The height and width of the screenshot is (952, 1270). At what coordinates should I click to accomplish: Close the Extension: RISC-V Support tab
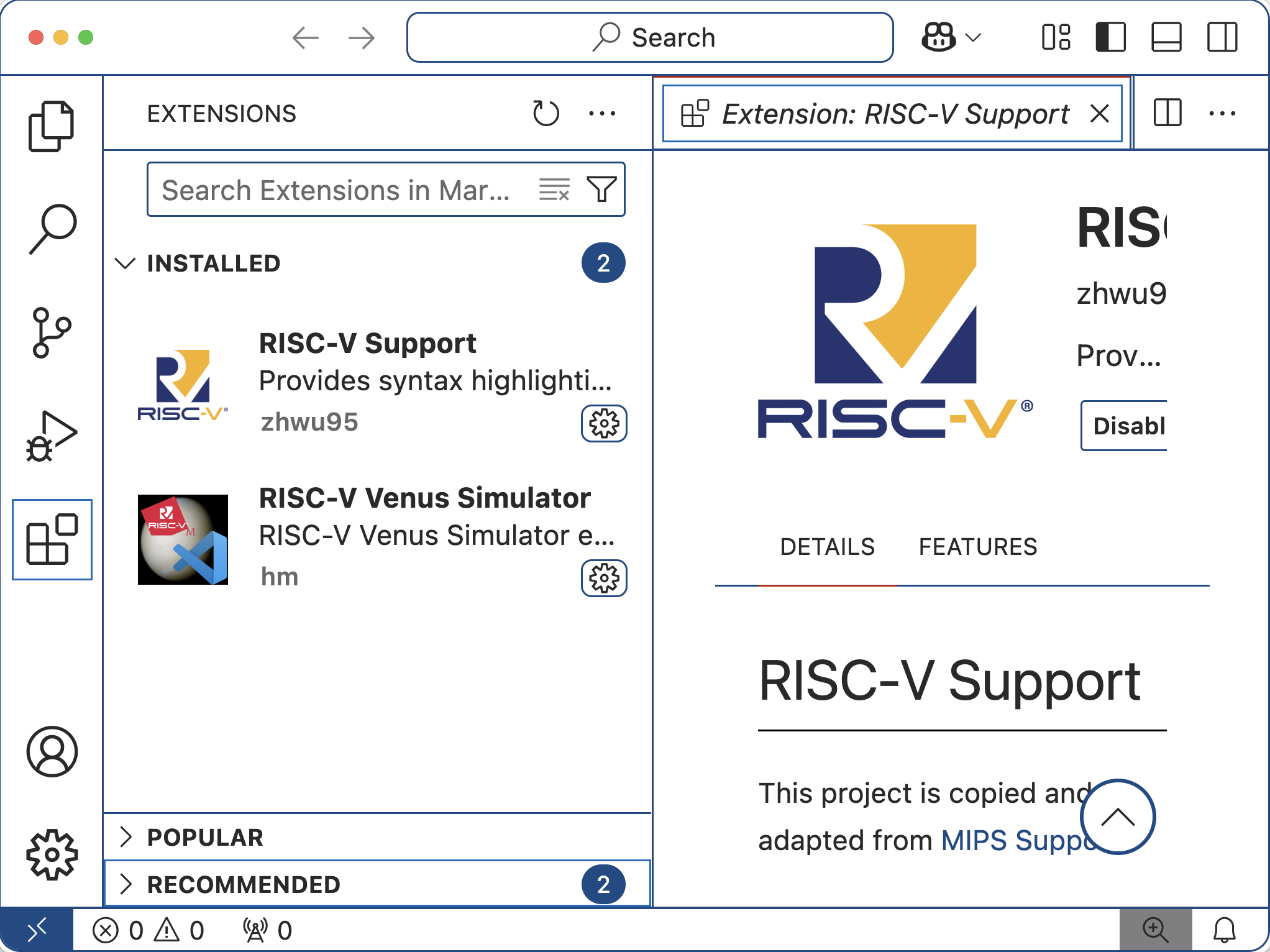tap(1099, 114)
